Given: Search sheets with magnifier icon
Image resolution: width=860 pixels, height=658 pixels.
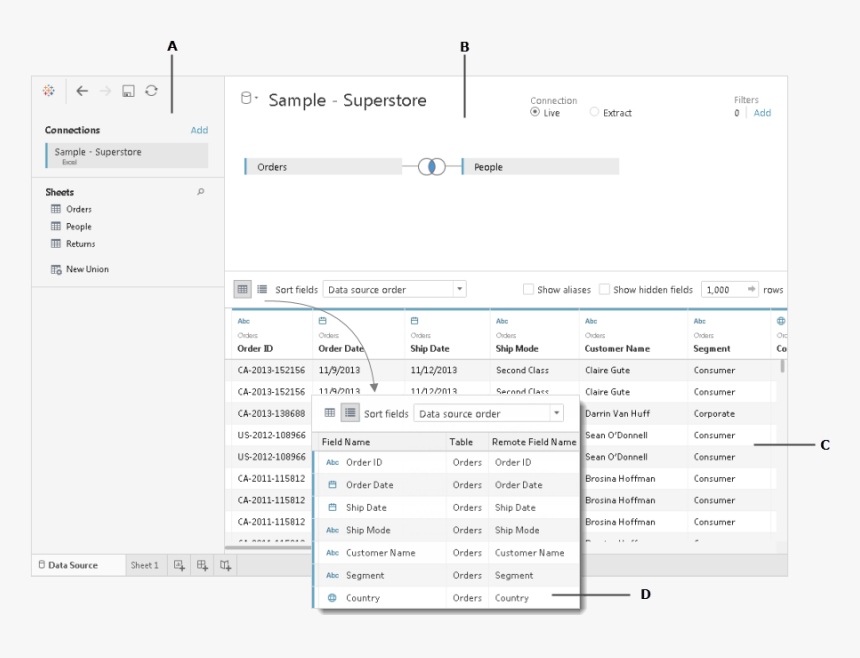Looking at the screenshot, I should pos(201,191).
